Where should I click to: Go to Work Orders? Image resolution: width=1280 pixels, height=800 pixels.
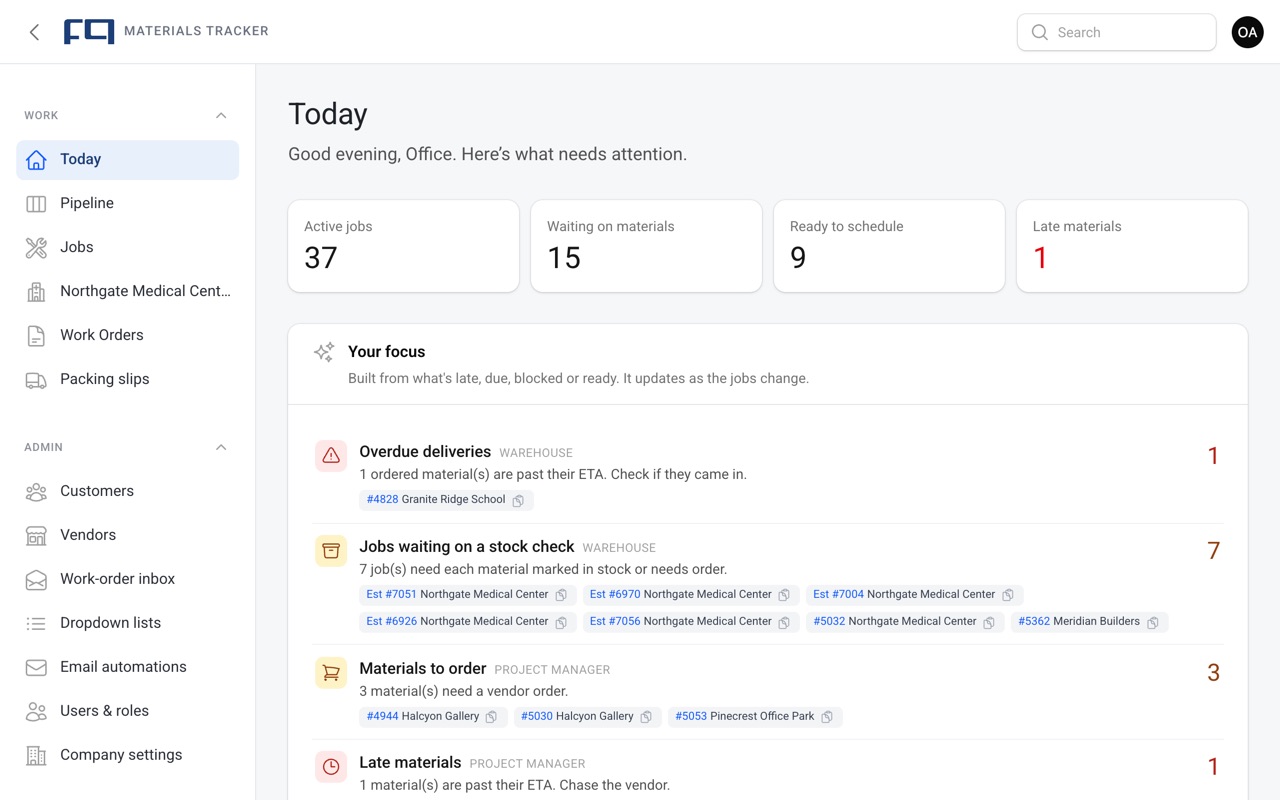[128, 336]
